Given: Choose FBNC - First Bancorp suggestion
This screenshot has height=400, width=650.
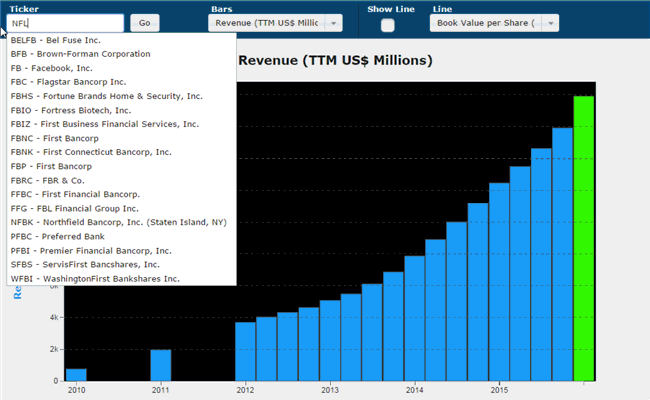Looking at the screenshot, I should click(121, 138).
